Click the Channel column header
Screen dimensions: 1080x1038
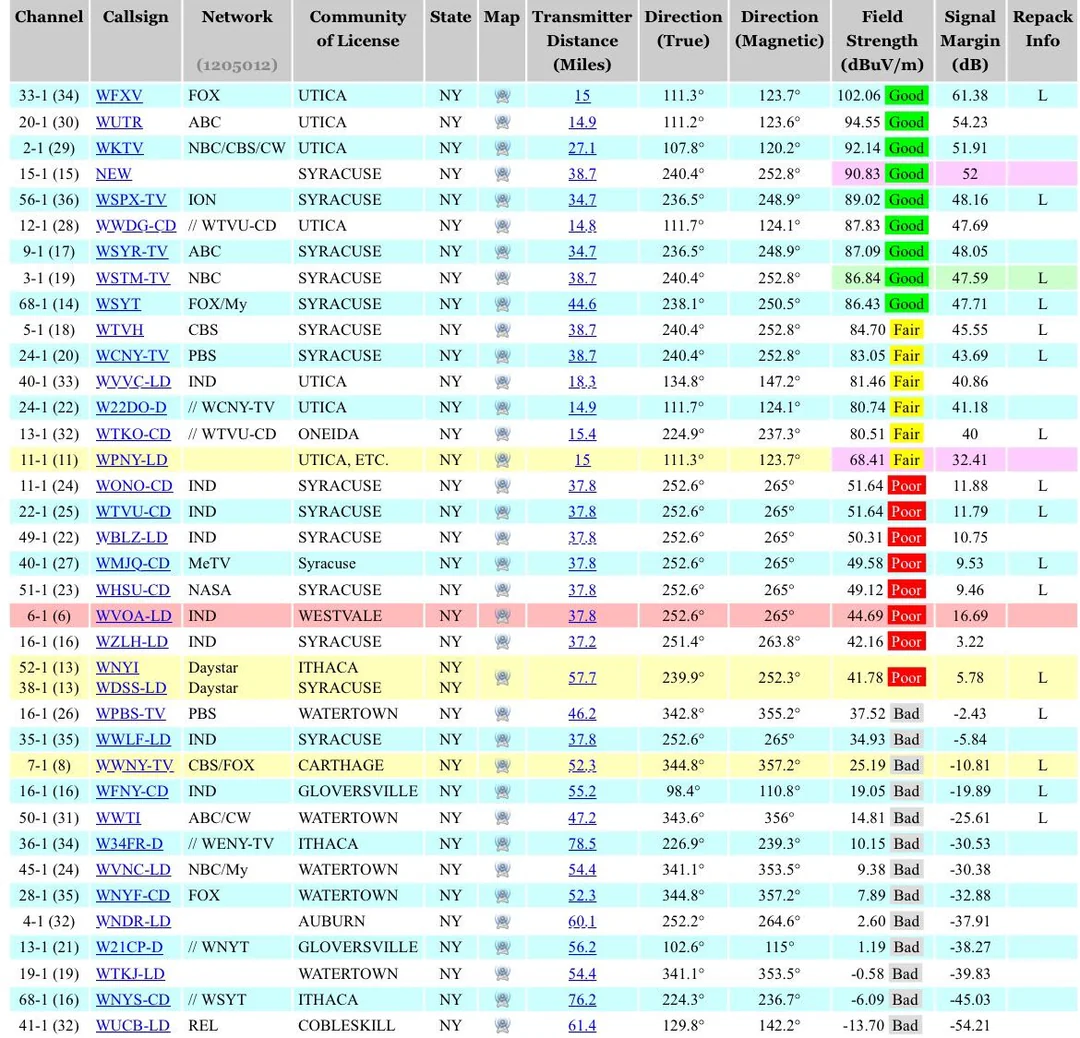pos(48,17)
